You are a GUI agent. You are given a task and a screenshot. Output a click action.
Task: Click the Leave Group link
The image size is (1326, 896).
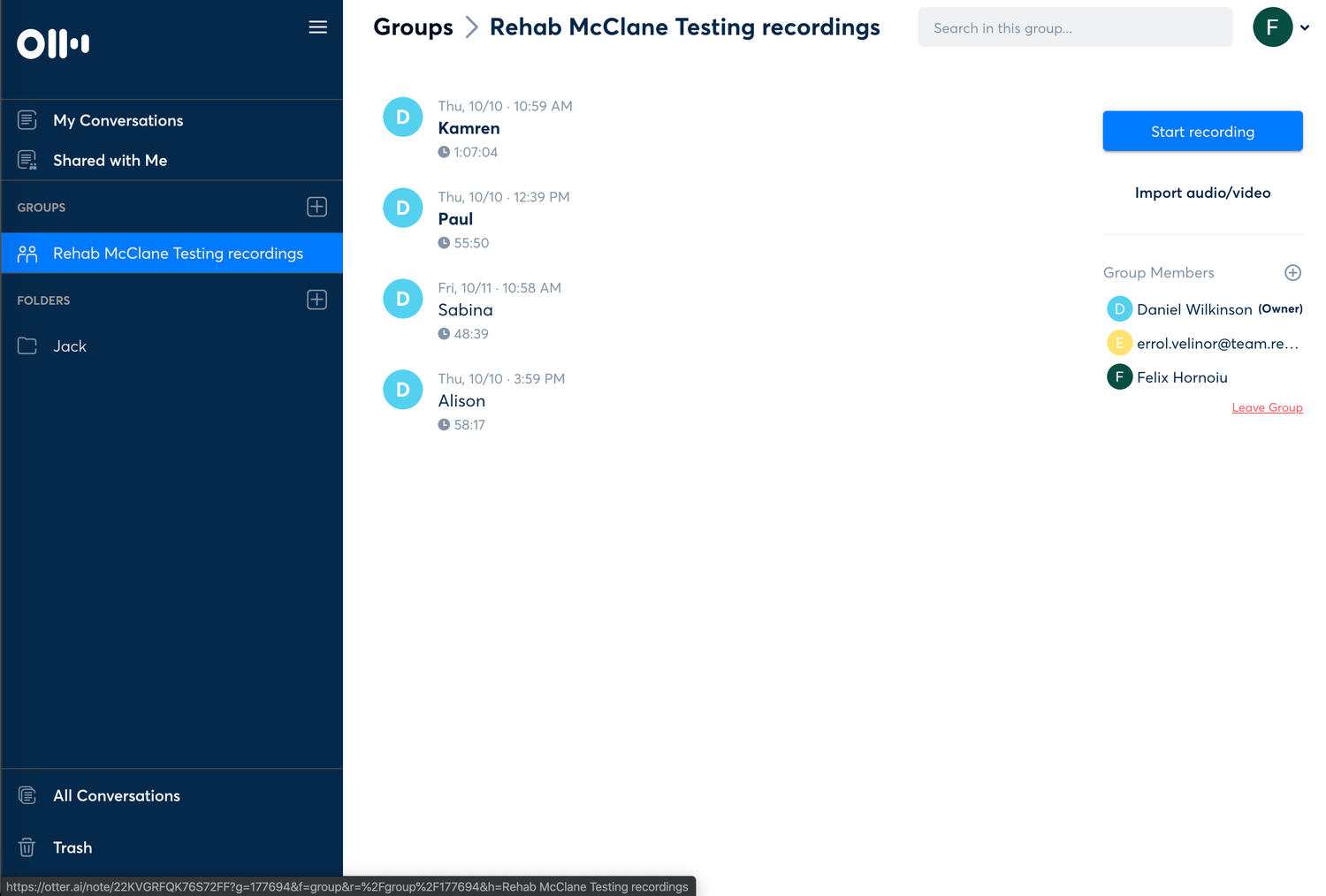click(1267, 407)
